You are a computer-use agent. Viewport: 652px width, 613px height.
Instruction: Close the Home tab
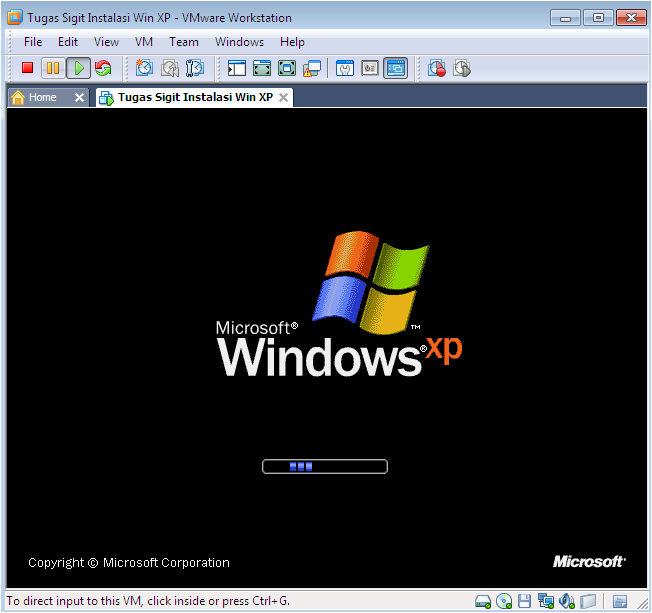[x=79, y=97]
